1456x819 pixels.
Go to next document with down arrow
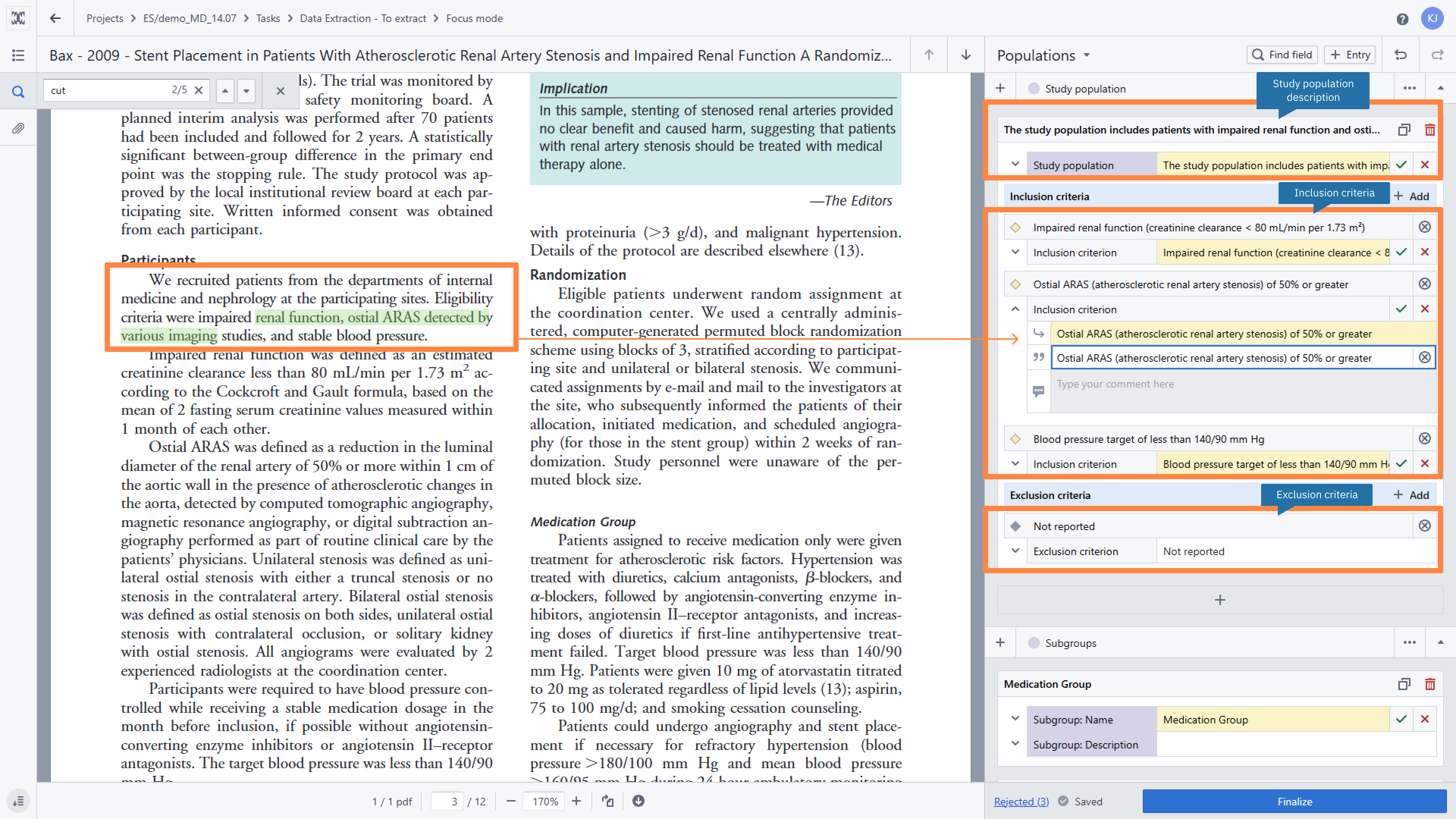click(x=966, y=55)
